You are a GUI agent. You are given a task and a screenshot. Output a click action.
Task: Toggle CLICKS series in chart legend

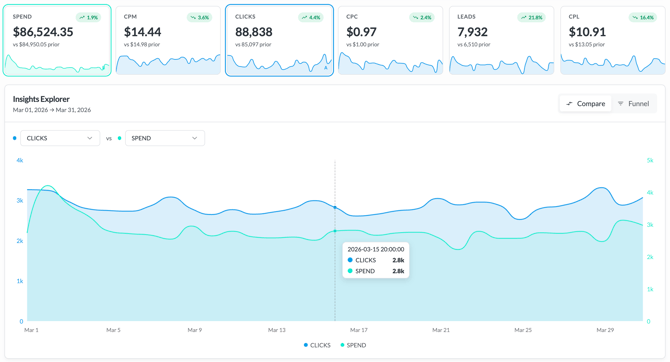coord(317,345)
